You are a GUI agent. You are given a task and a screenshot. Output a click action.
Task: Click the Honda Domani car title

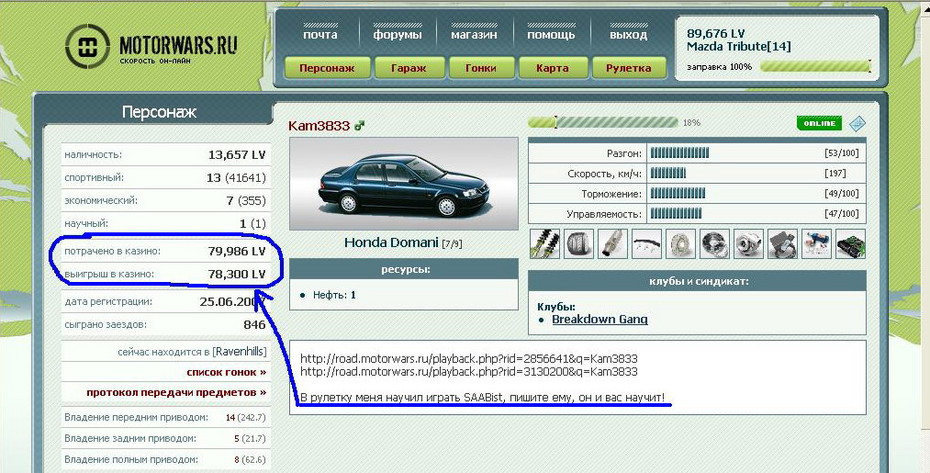pos(391,243)
